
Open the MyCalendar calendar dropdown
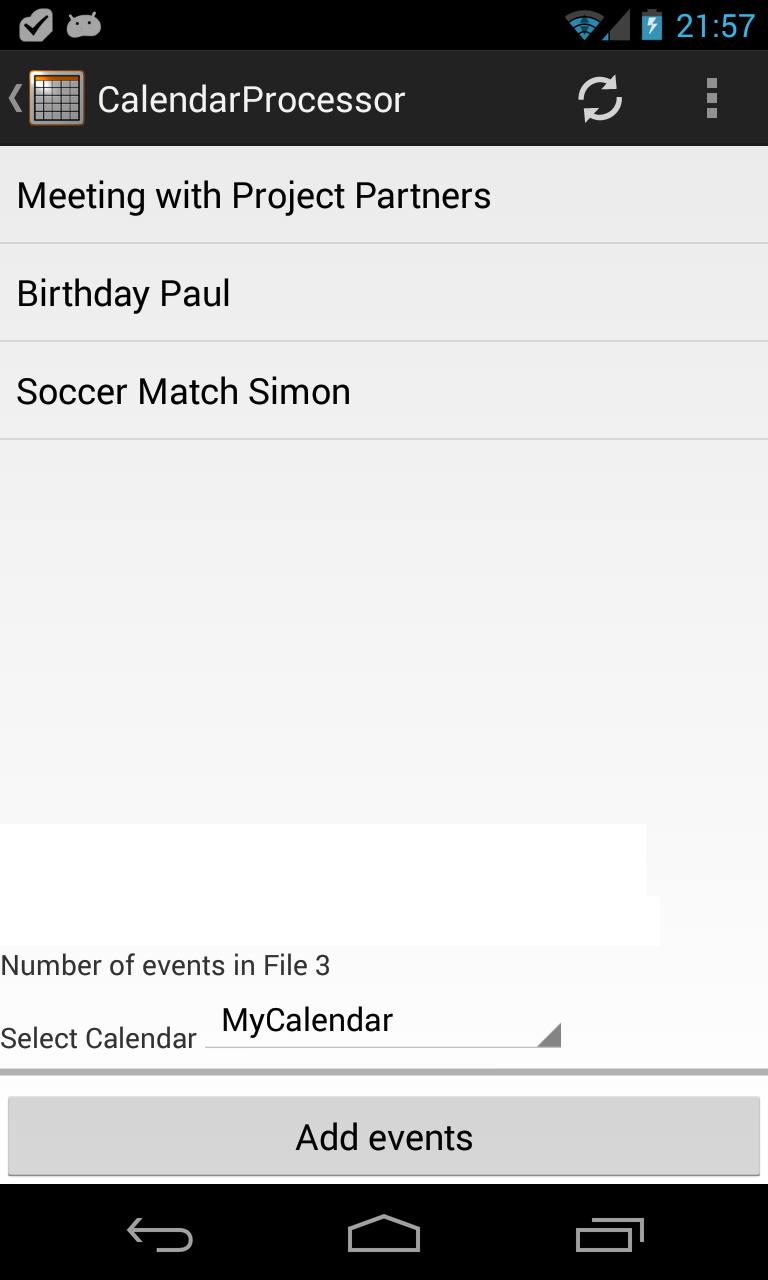point(380,1022)
